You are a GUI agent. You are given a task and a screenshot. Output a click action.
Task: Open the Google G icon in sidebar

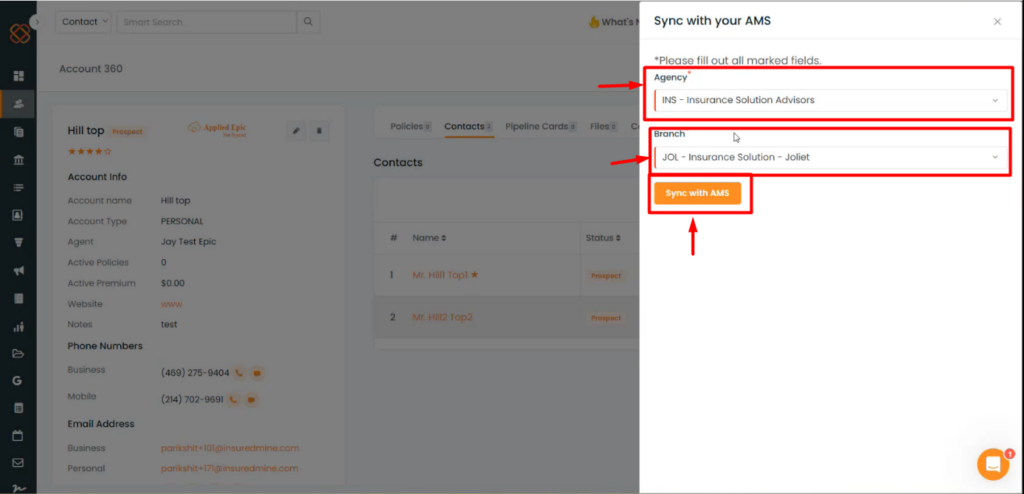click(x=18, y=381)
